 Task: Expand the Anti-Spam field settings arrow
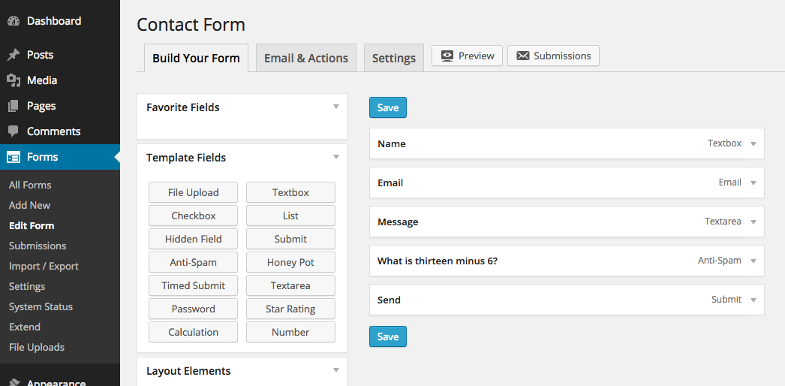coord(753,261)
